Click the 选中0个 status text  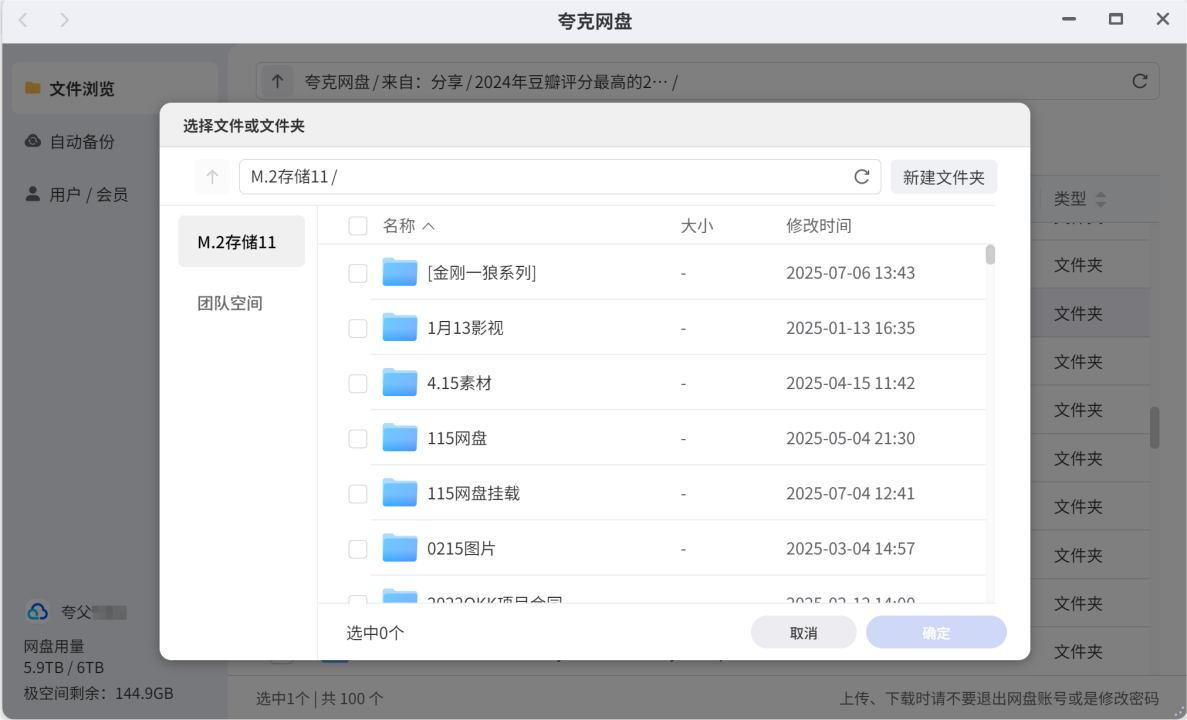click(x=375, y=633)
